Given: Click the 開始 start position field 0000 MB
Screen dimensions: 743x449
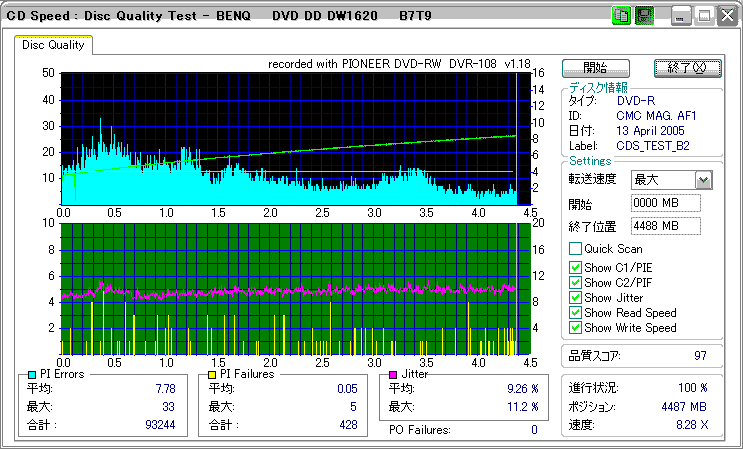Looking at the screenshot, I should pyautogui.click(x=666, y=204).
